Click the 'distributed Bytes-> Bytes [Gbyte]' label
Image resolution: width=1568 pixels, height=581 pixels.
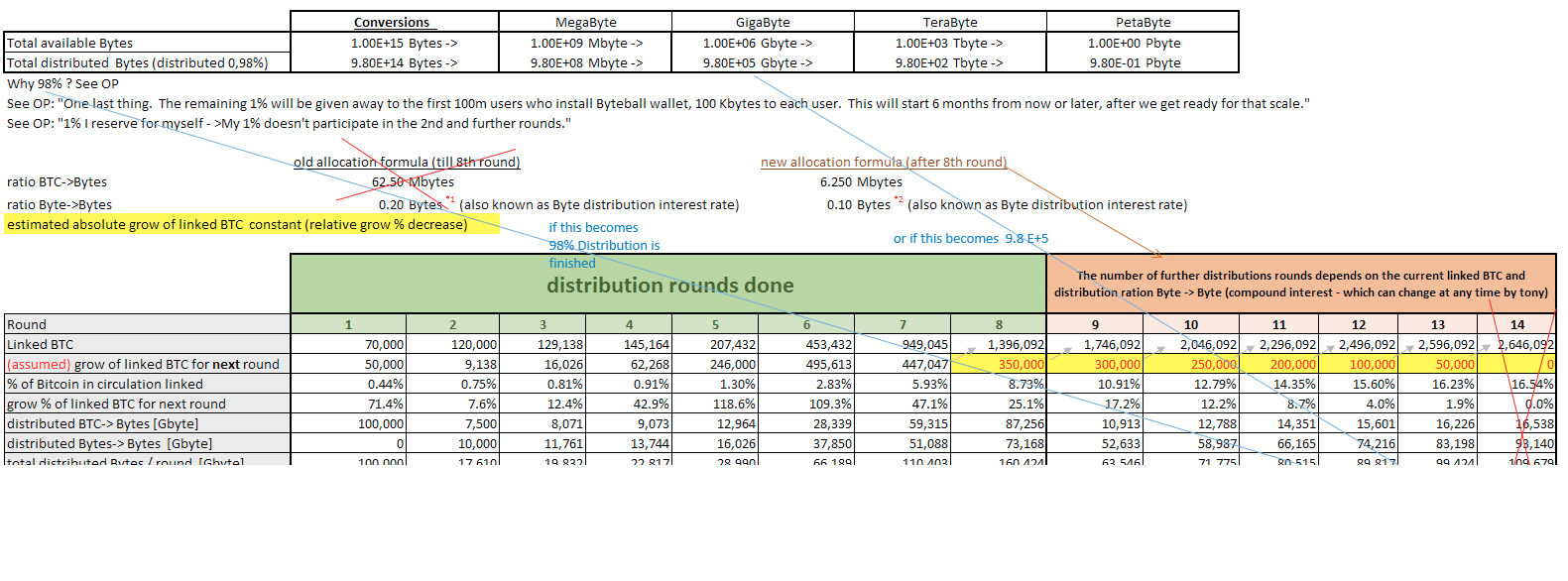pos(147,443)
